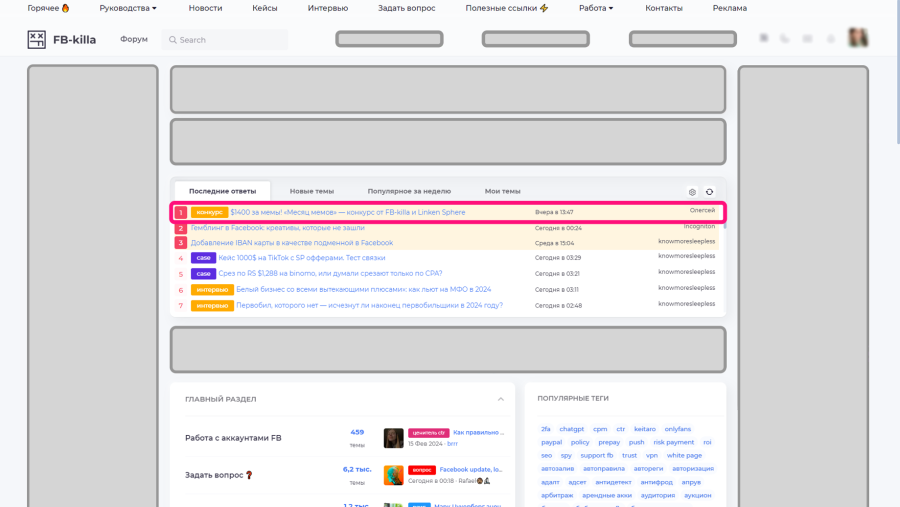Screen dimensions: 900x507
Task: Open thread Кейс 1000$ на TikTok
Action: pos(302,258)
